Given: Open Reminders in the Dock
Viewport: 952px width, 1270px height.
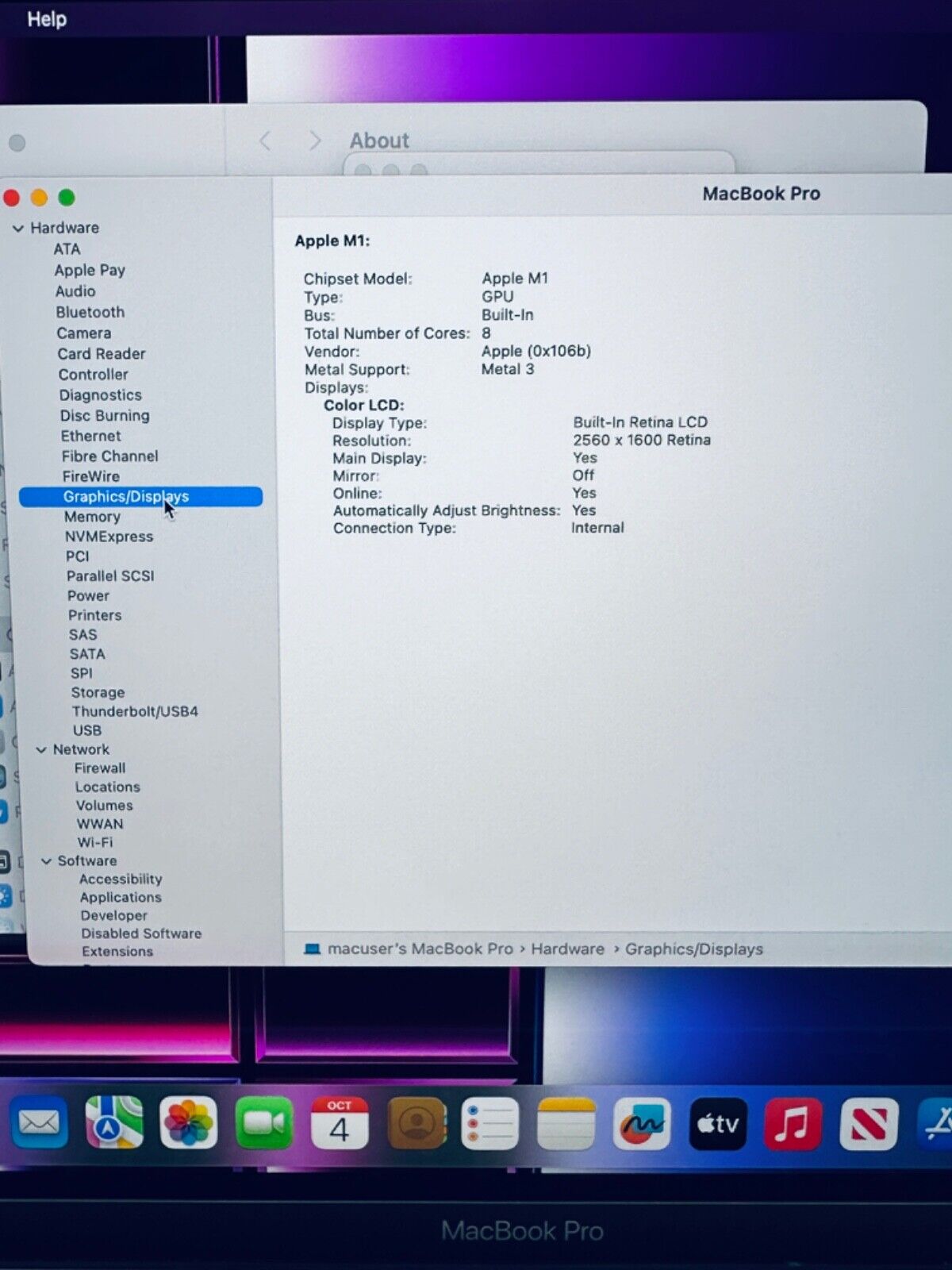Looking at the screenshot, I should tap(489, 1124).
